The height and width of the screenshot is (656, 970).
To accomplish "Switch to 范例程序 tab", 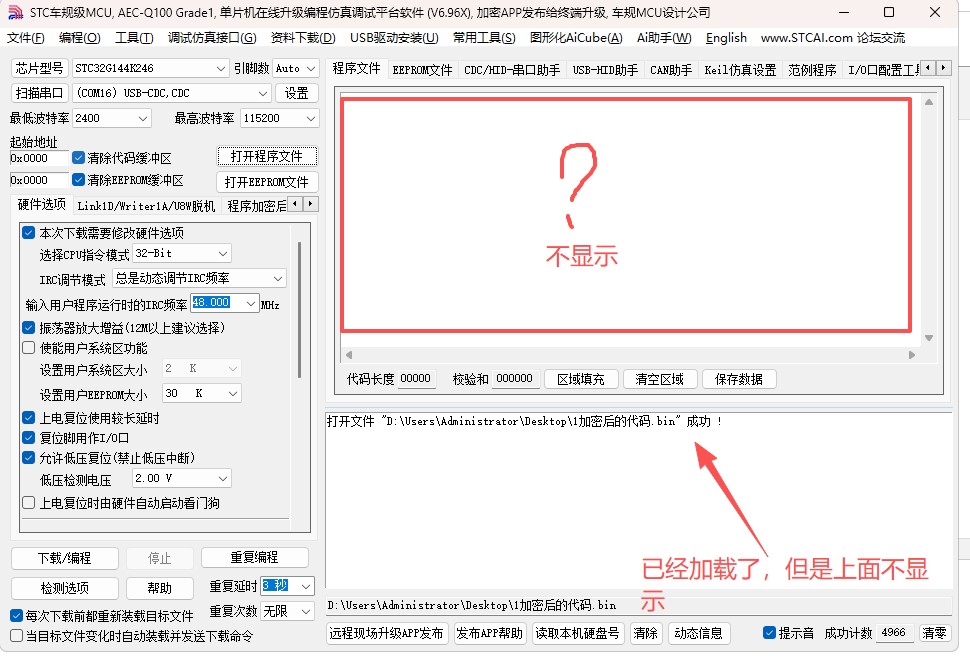I will pos(812,70).
